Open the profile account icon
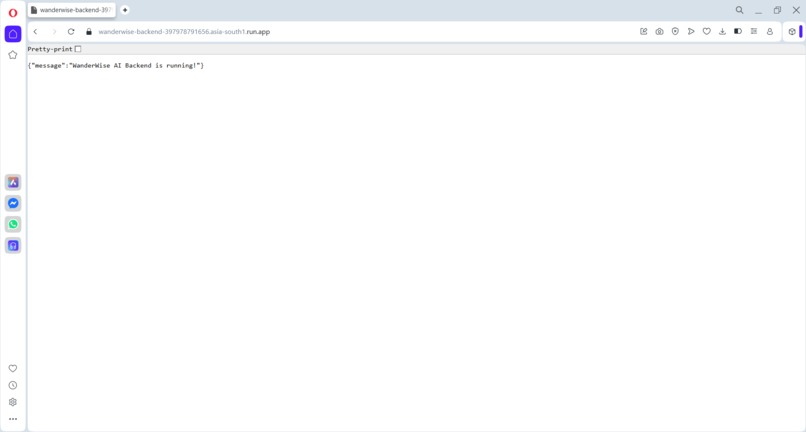 [x=770, y=31]
